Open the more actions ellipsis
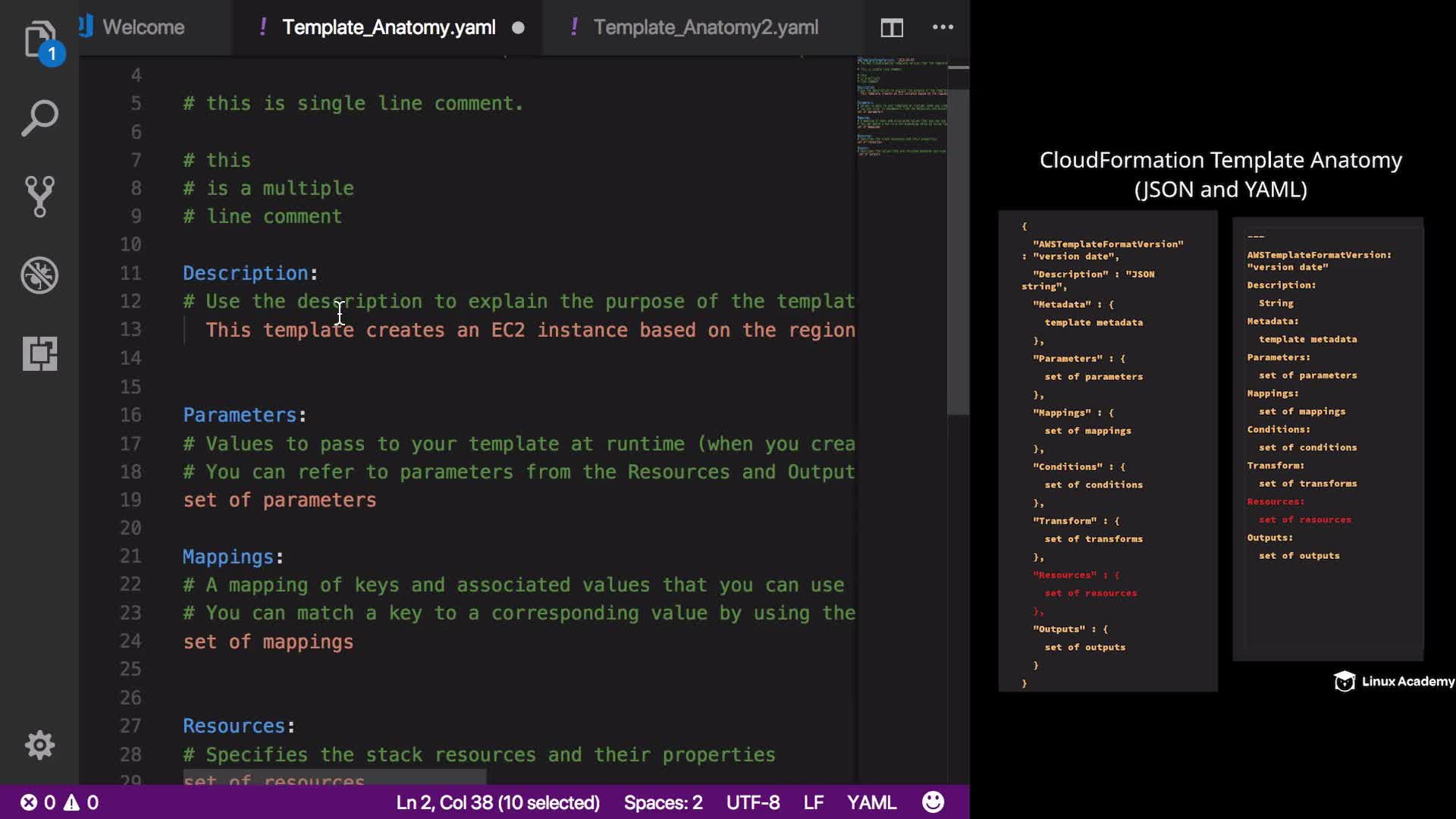The image size is (1456, 819). 943,27
